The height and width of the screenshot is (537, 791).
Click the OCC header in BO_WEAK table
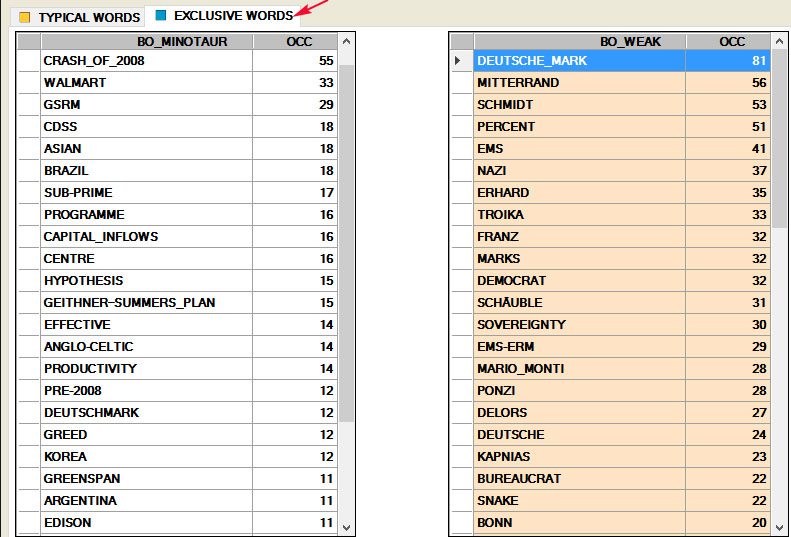pos(728,41)
